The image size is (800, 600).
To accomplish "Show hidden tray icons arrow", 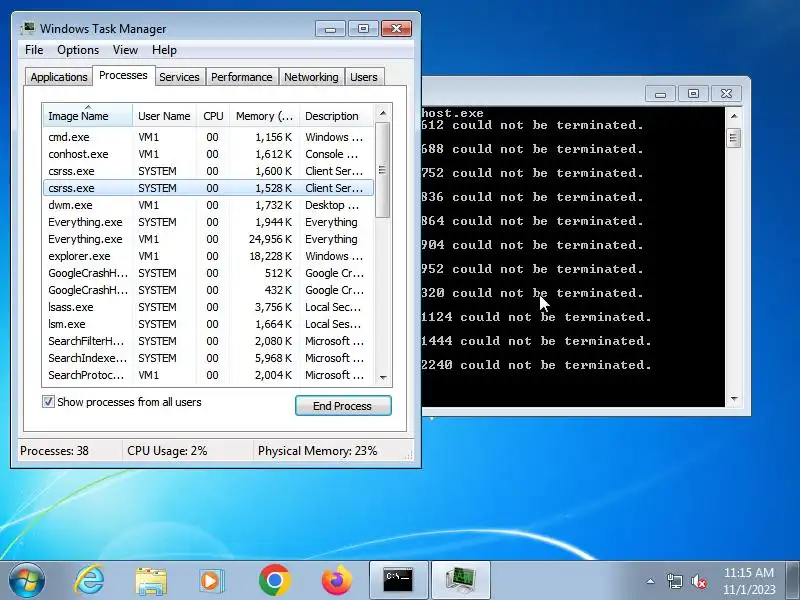I will click(x=651, y=581).
